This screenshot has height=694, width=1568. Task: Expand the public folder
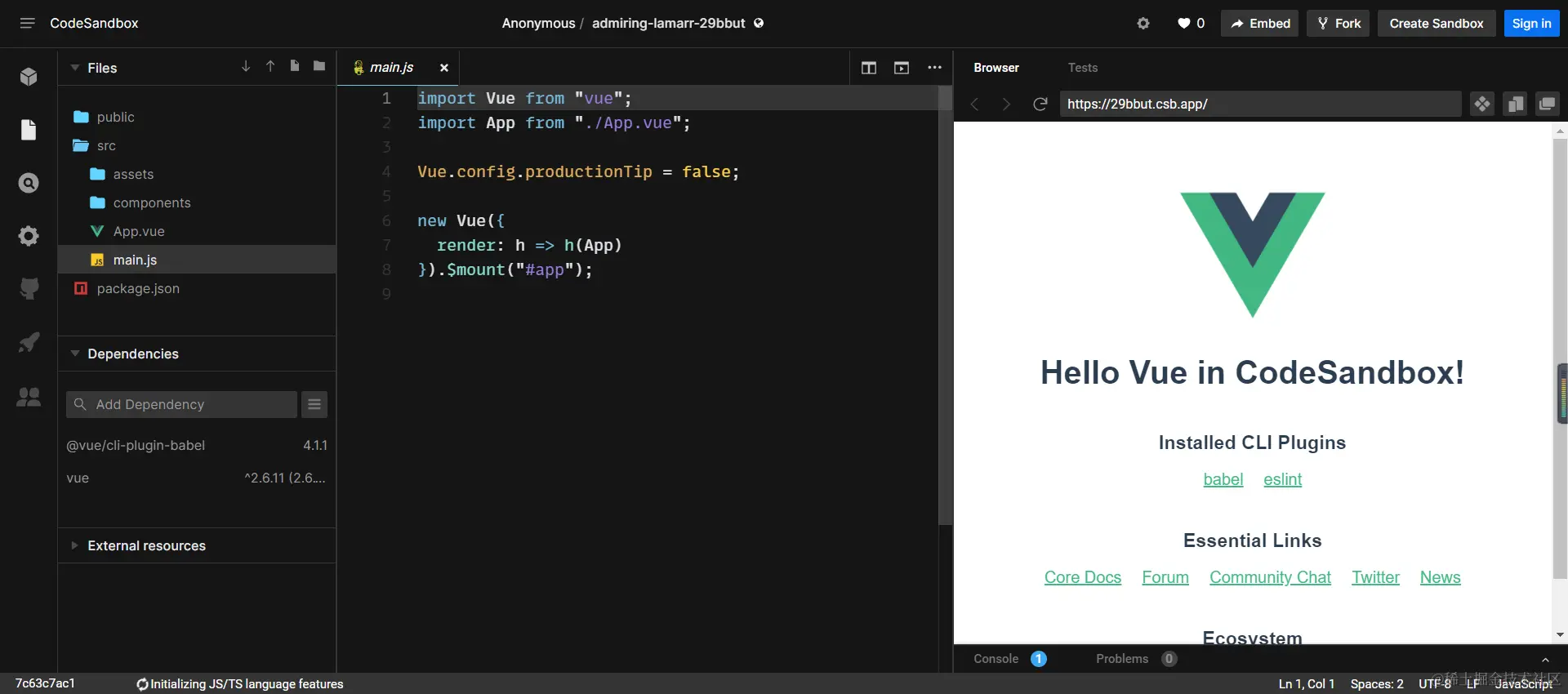pos(197,117)
